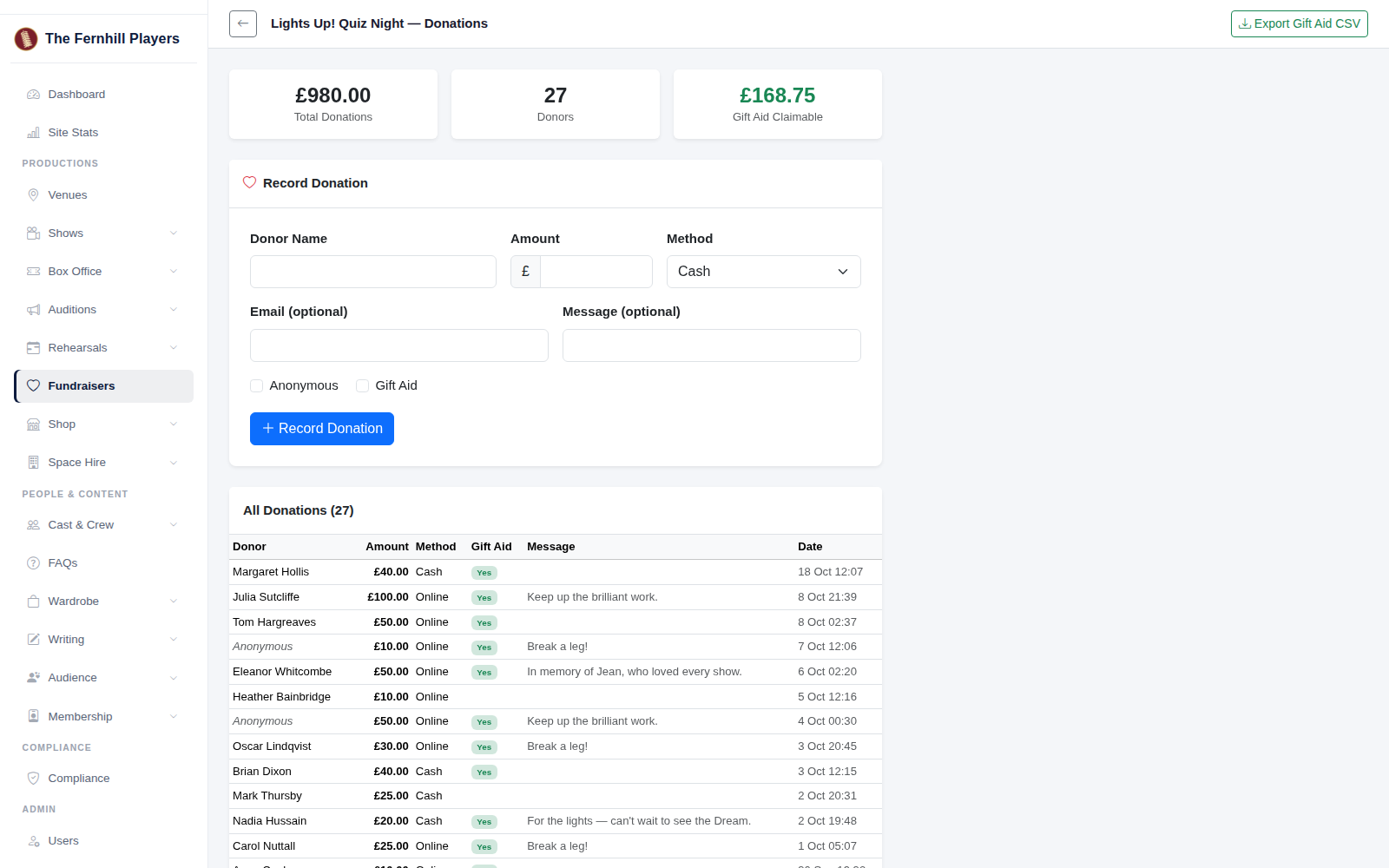The height and width of the screenshot is (868, 1389).
Task: Open the Method dropdown showing Cash
Action: 764,272
